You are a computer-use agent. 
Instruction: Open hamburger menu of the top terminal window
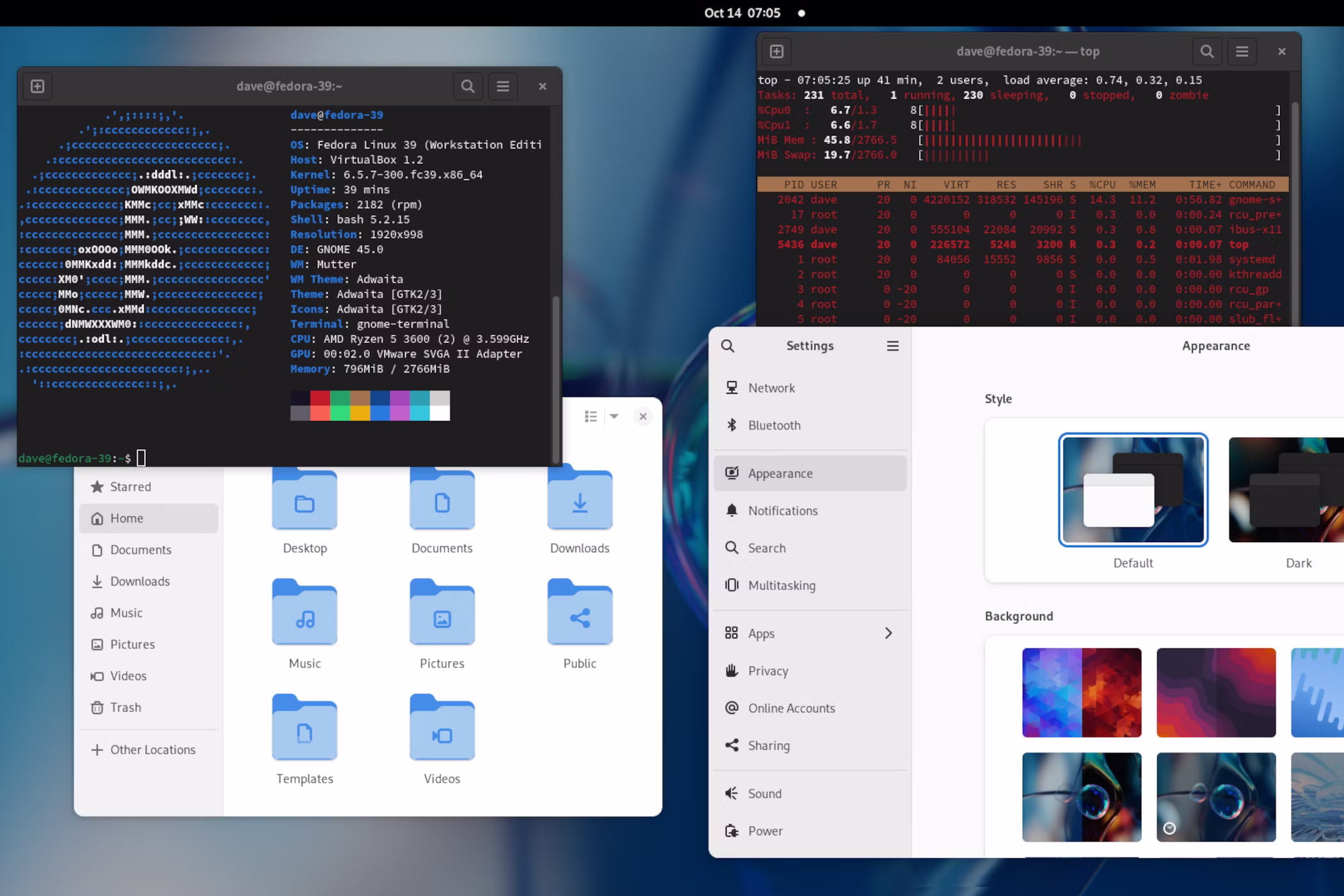[x=1242, y=52]
